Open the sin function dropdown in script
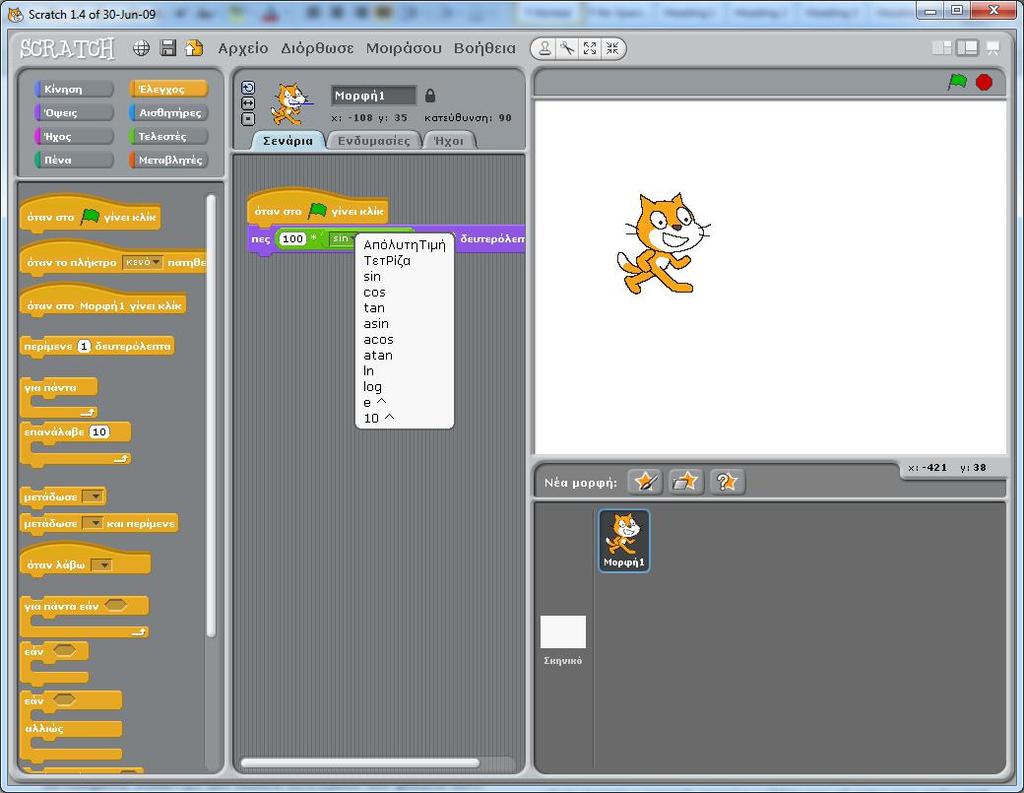1024x793 pixels. pos(342,239)
